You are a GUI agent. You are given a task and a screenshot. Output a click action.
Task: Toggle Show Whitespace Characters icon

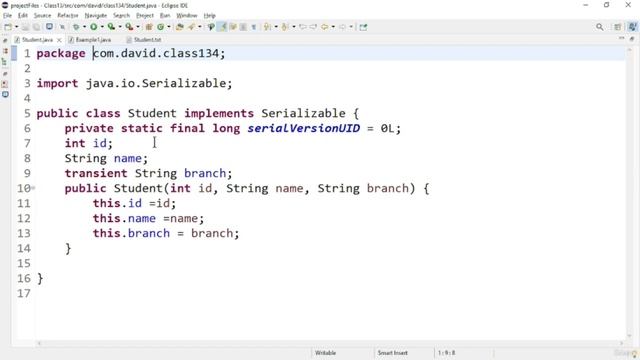(x=254, y=27)
